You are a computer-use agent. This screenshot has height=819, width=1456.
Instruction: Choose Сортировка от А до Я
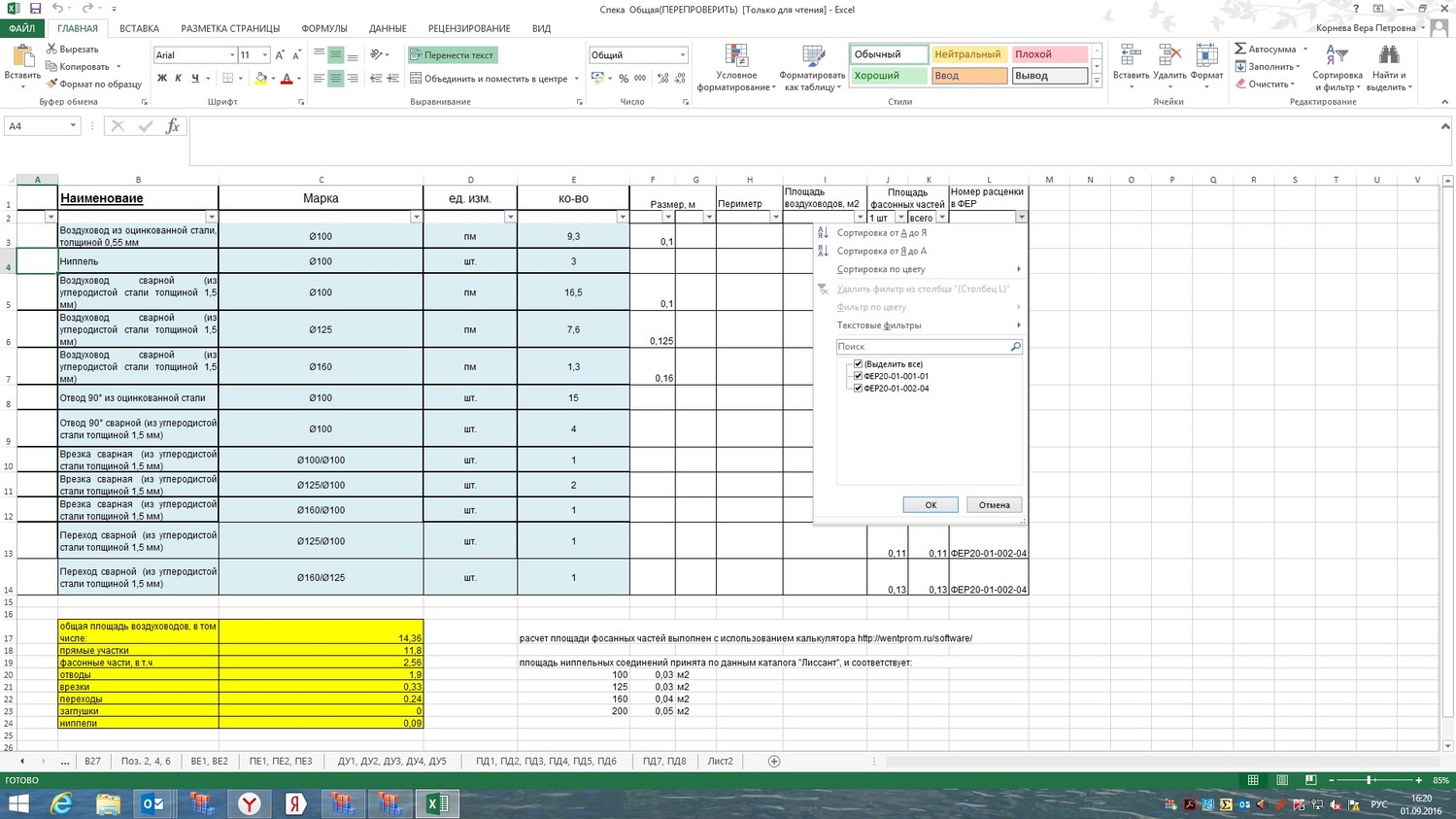coord(882,233)
